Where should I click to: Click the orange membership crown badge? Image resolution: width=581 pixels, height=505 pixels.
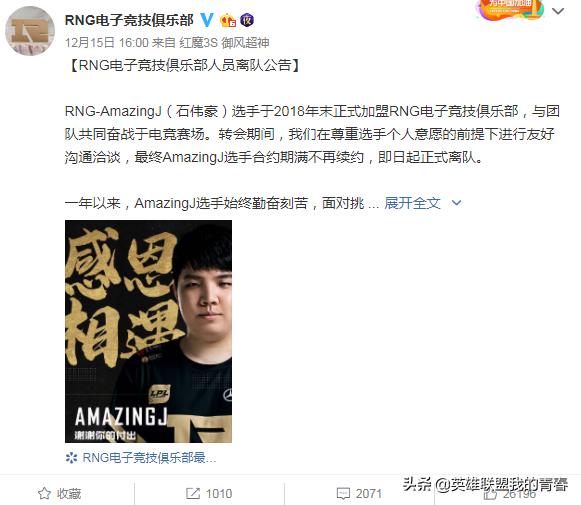click(x=228, y=20)
